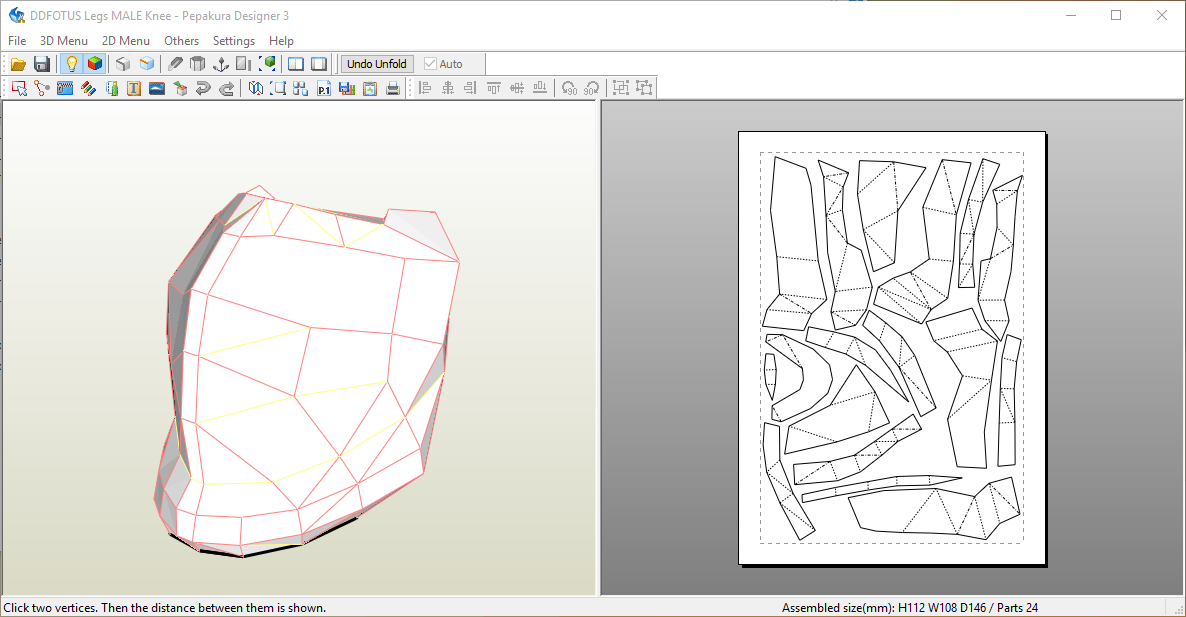This screenshot has height=617, width=1186.
Task: Select the blue zipper flaps tool
Action: click(x=65, y=88)
